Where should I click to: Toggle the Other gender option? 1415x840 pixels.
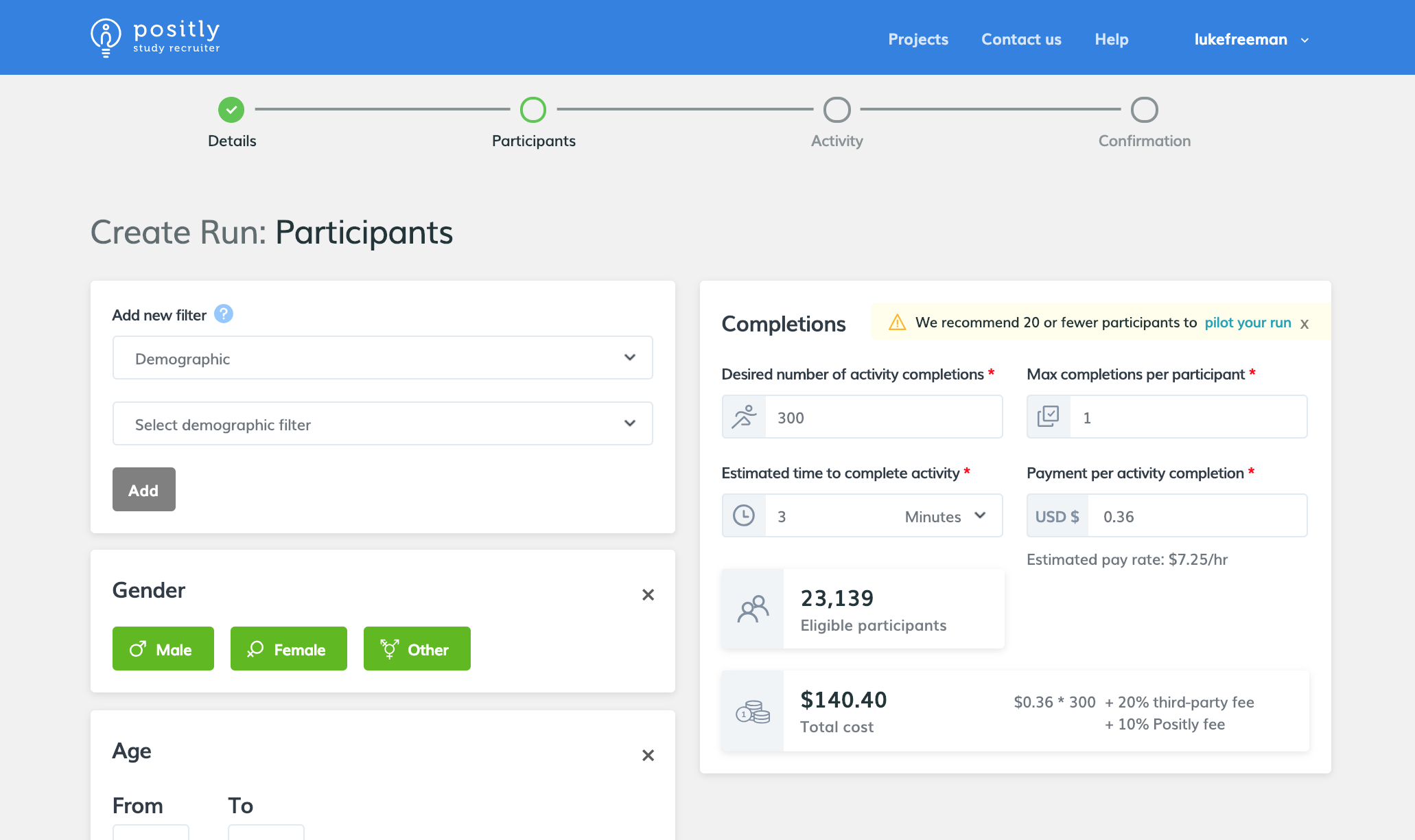417,649
